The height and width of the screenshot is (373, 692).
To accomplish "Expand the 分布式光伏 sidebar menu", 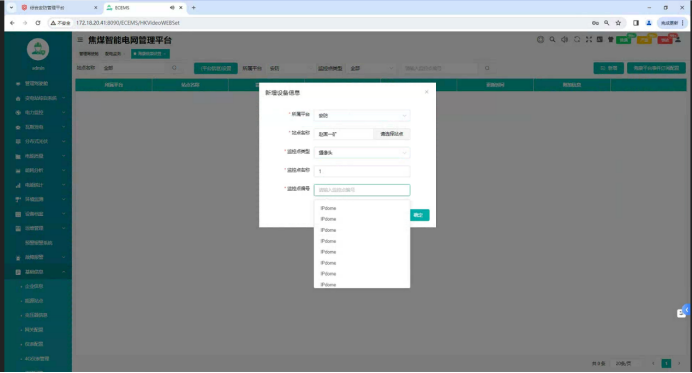I will (39, 141).
